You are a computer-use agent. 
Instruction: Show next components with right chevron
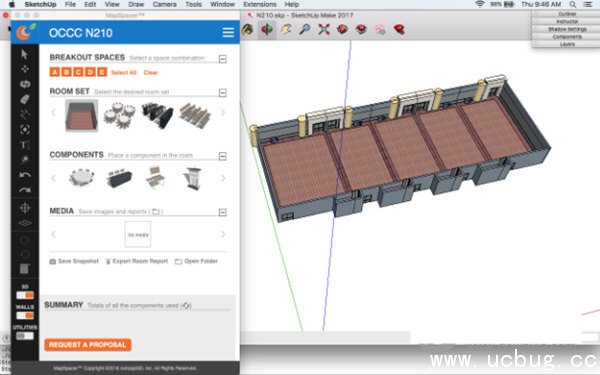(x=223, y=178)
